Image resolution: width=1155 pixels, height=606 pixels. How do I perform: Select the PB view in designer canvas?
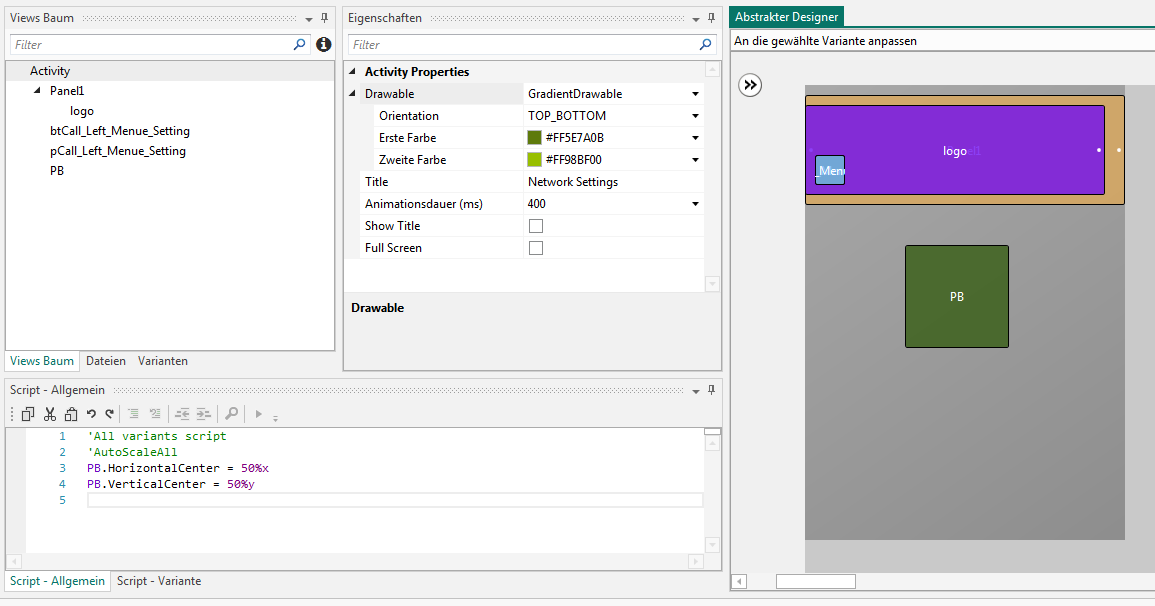956,297
